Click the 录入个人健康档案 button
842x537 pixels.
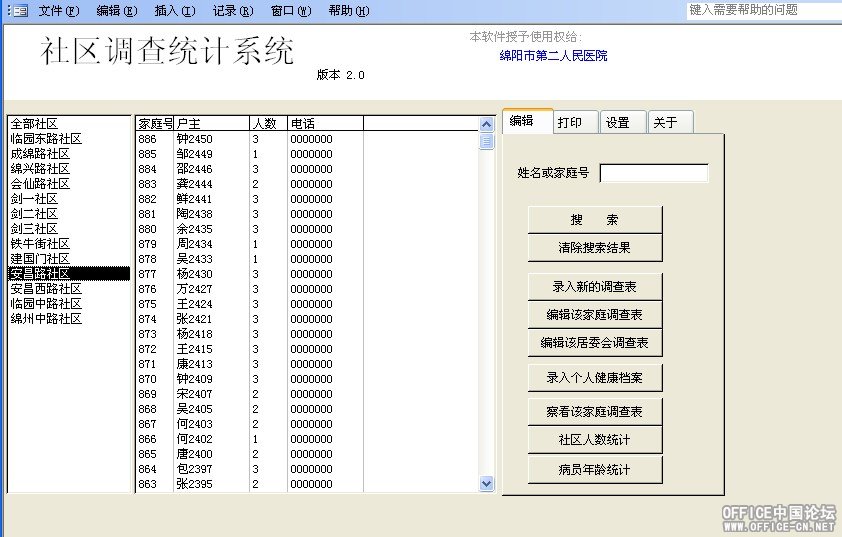coord(595,378)
